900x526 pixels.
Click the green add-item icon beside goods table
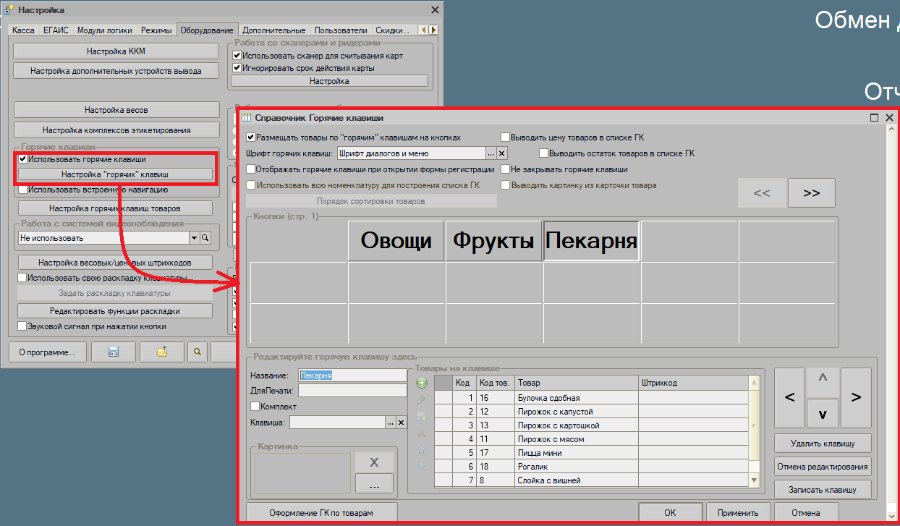pyautogui.click(x=421, y=383)
